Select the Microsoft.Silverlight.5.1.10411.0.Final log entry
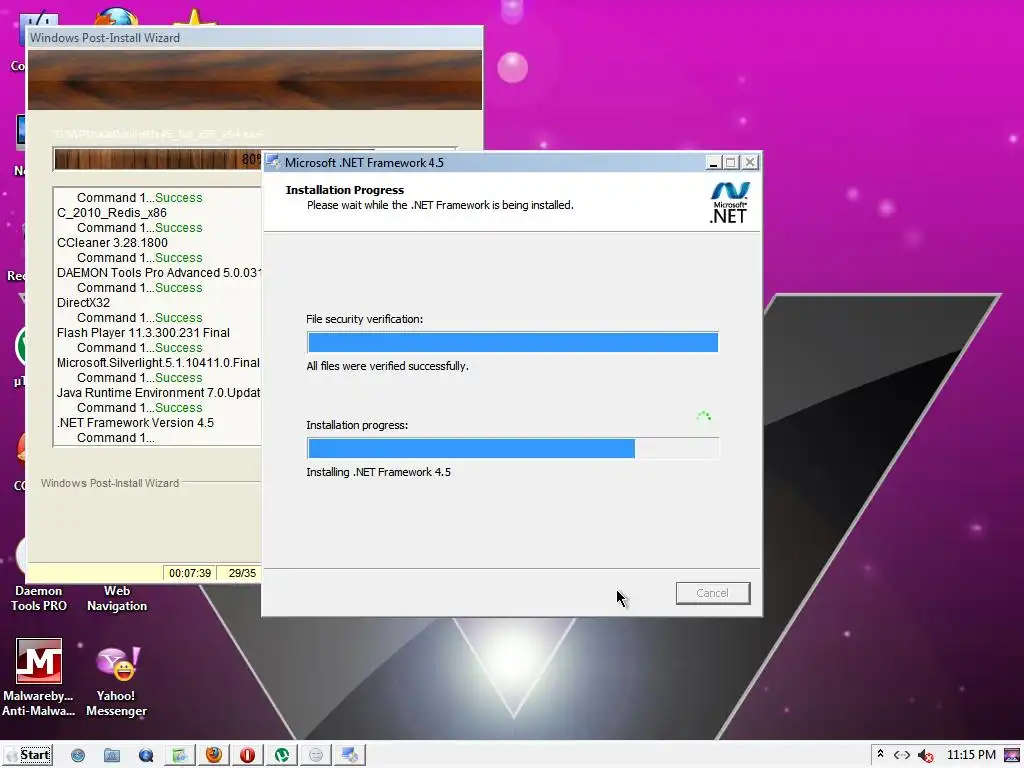This screenshot has width=1024, height=768. pos(159,363)
